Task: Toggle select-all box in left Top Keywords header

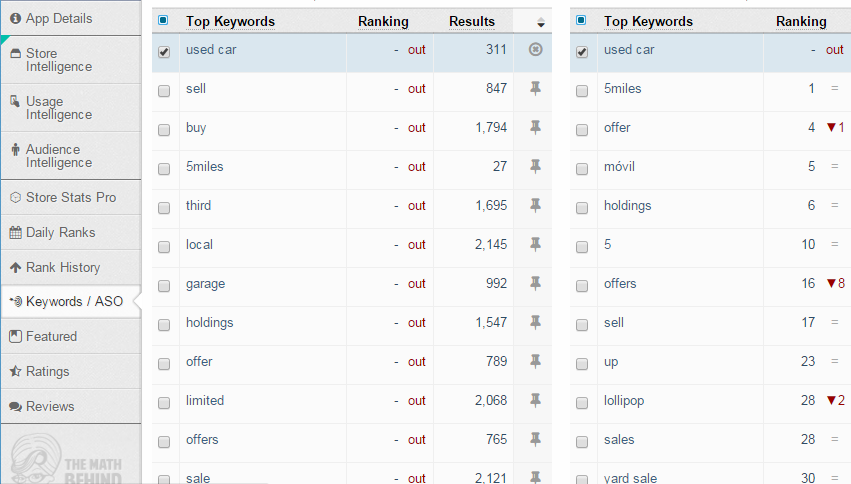Action: (x=163, y=21)
